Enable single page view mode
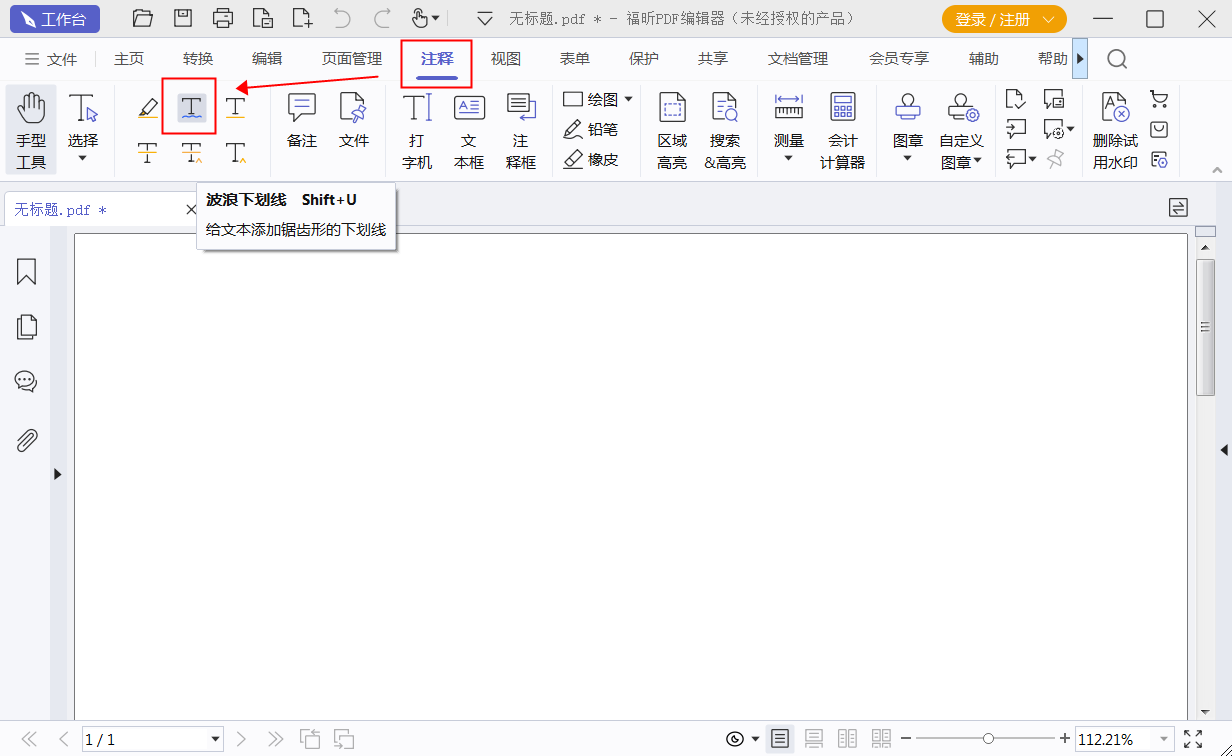The width and height of the screenshot is (1232, 756). pyautogui.click(x=779, y=739)
